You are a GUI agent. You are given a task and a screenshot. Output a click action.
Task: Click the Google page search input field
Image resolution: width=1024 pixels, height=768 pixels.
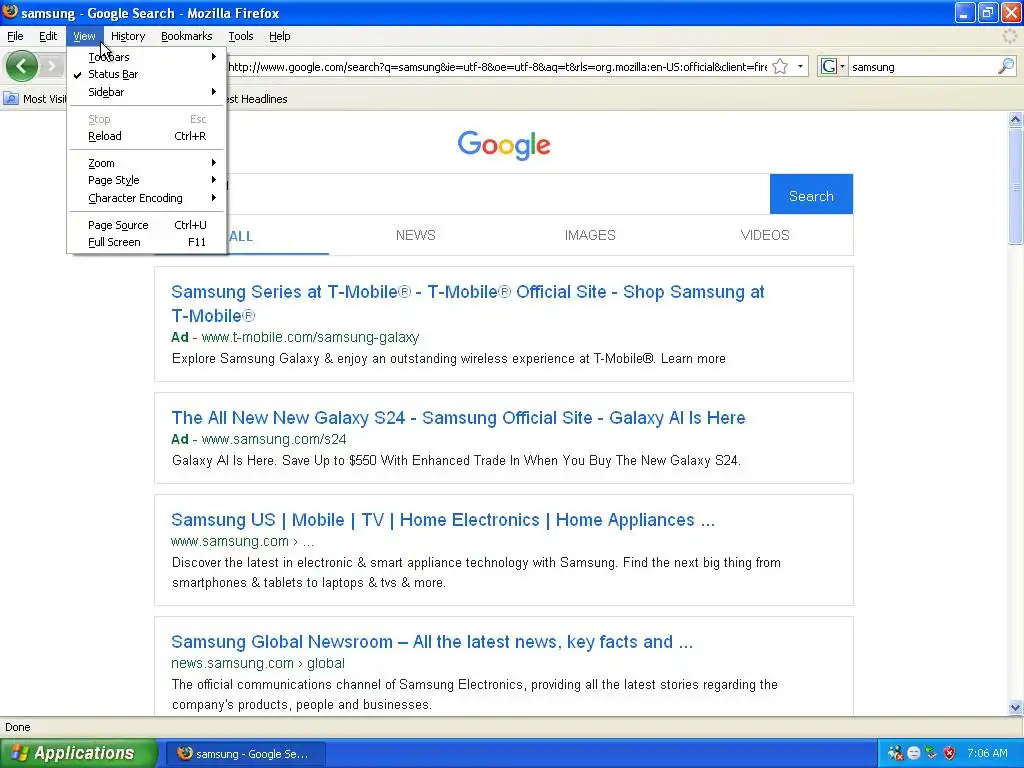pos(498,194)
